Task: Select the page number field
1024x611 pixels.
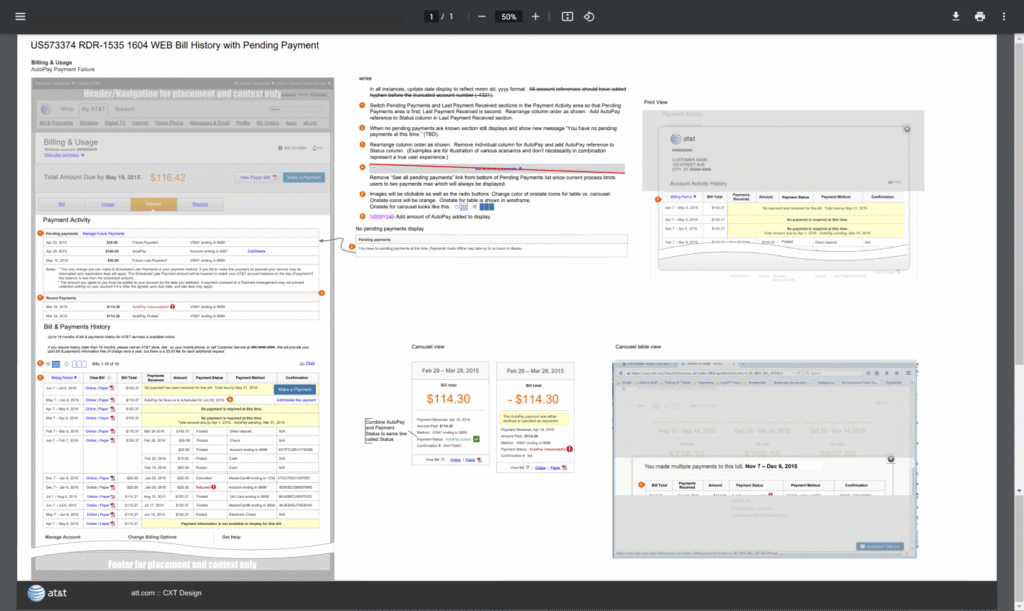Action: (431, 16)
